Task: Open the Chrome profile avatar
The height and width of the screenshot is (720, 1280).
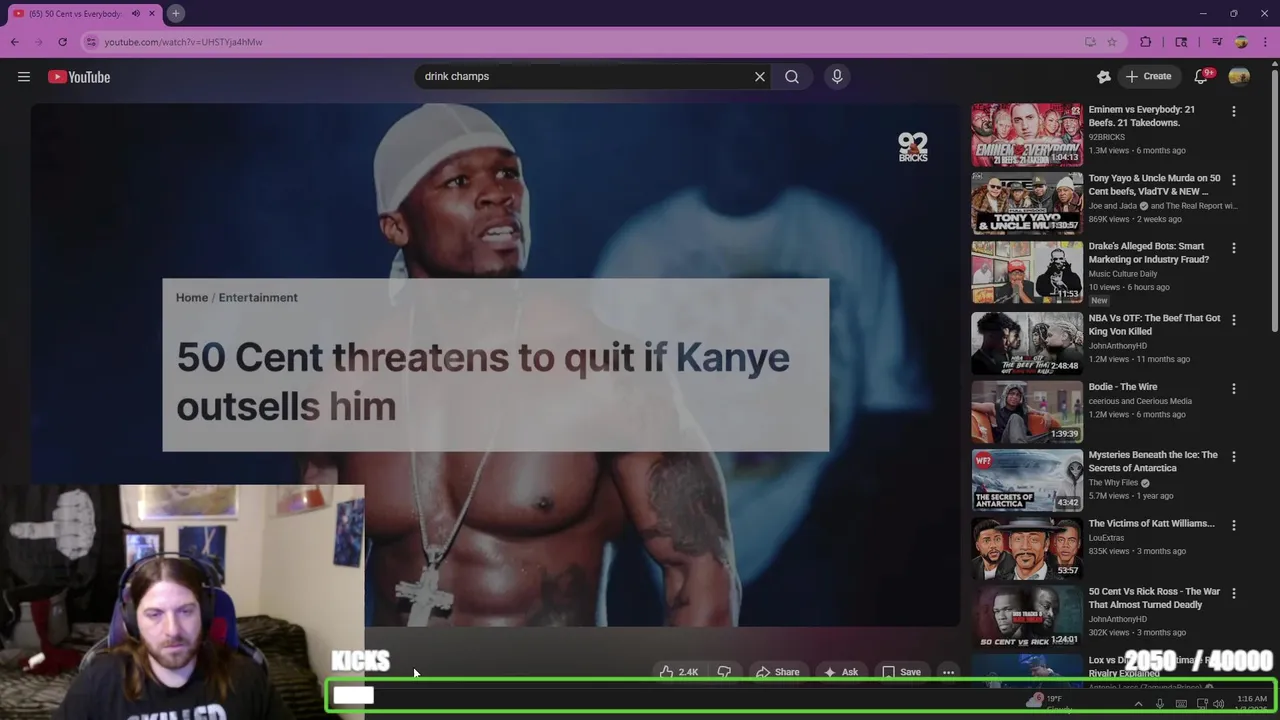Action: pos(1241,42)
